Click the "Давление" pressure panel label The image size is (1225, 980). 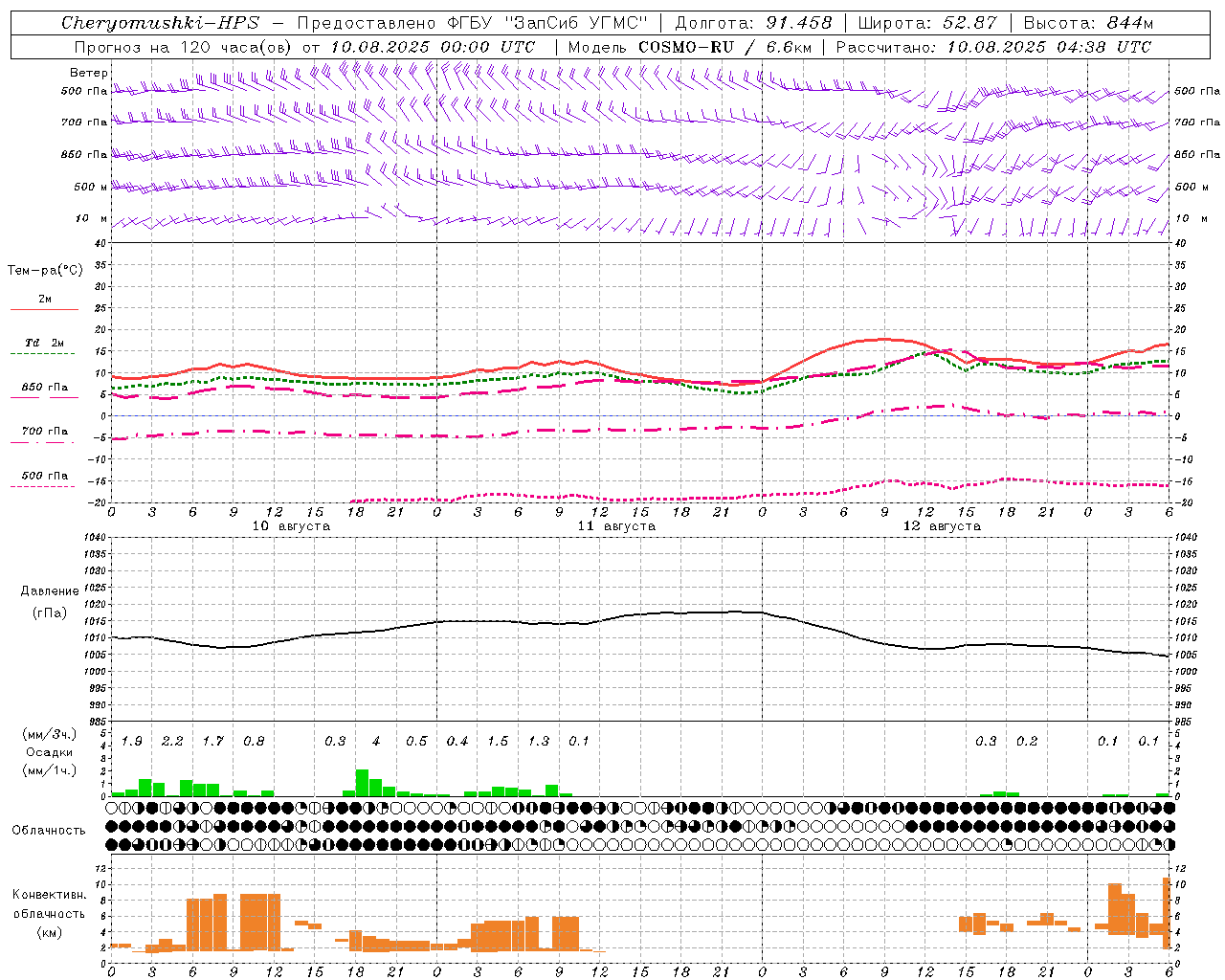pos(50,591)
